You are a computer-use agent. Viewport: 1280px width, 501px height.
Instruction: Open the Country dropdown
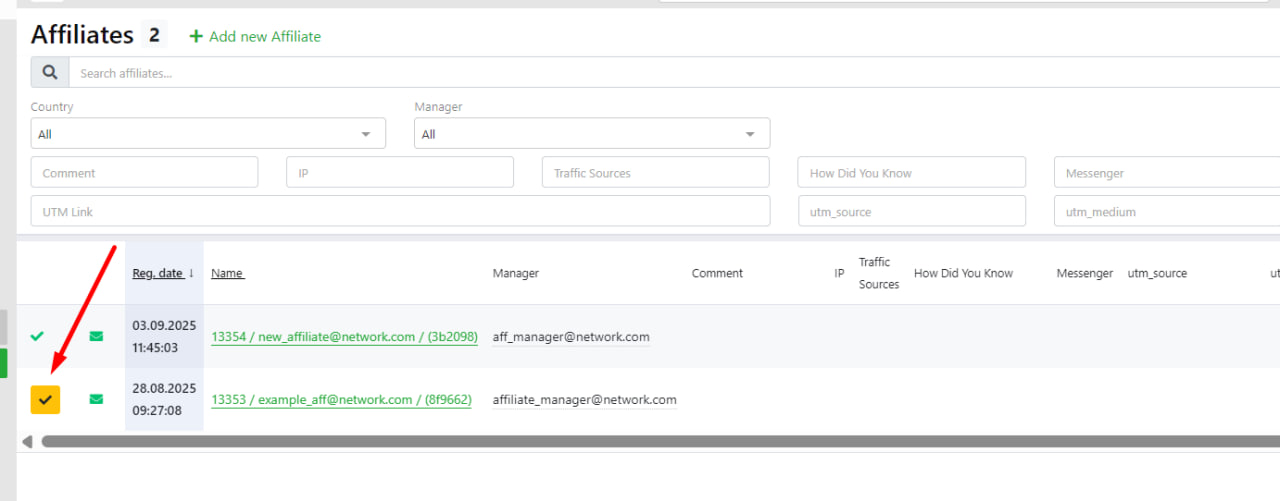[208, 134]
